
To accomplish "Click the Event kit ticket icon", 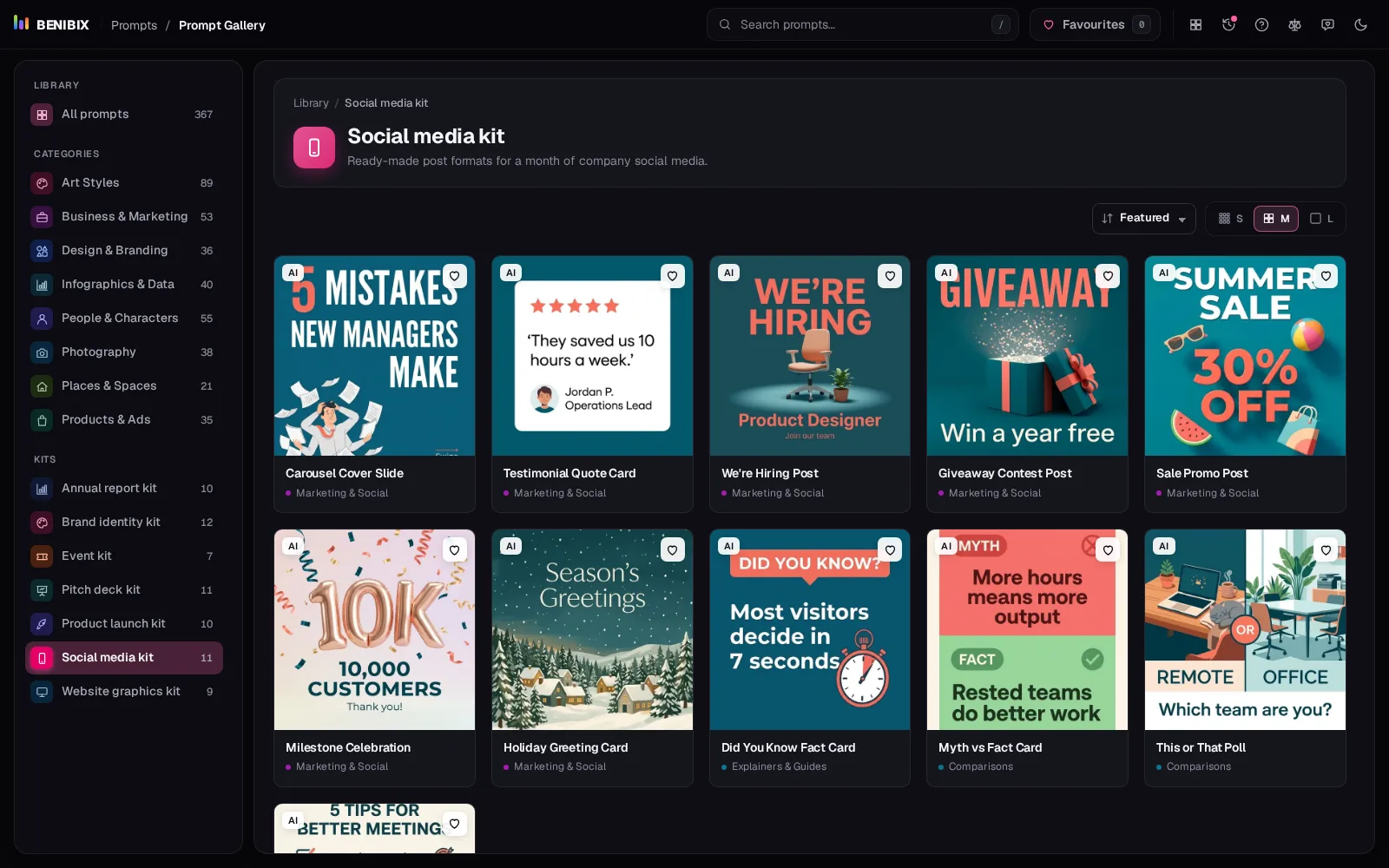I will point(42,556).
